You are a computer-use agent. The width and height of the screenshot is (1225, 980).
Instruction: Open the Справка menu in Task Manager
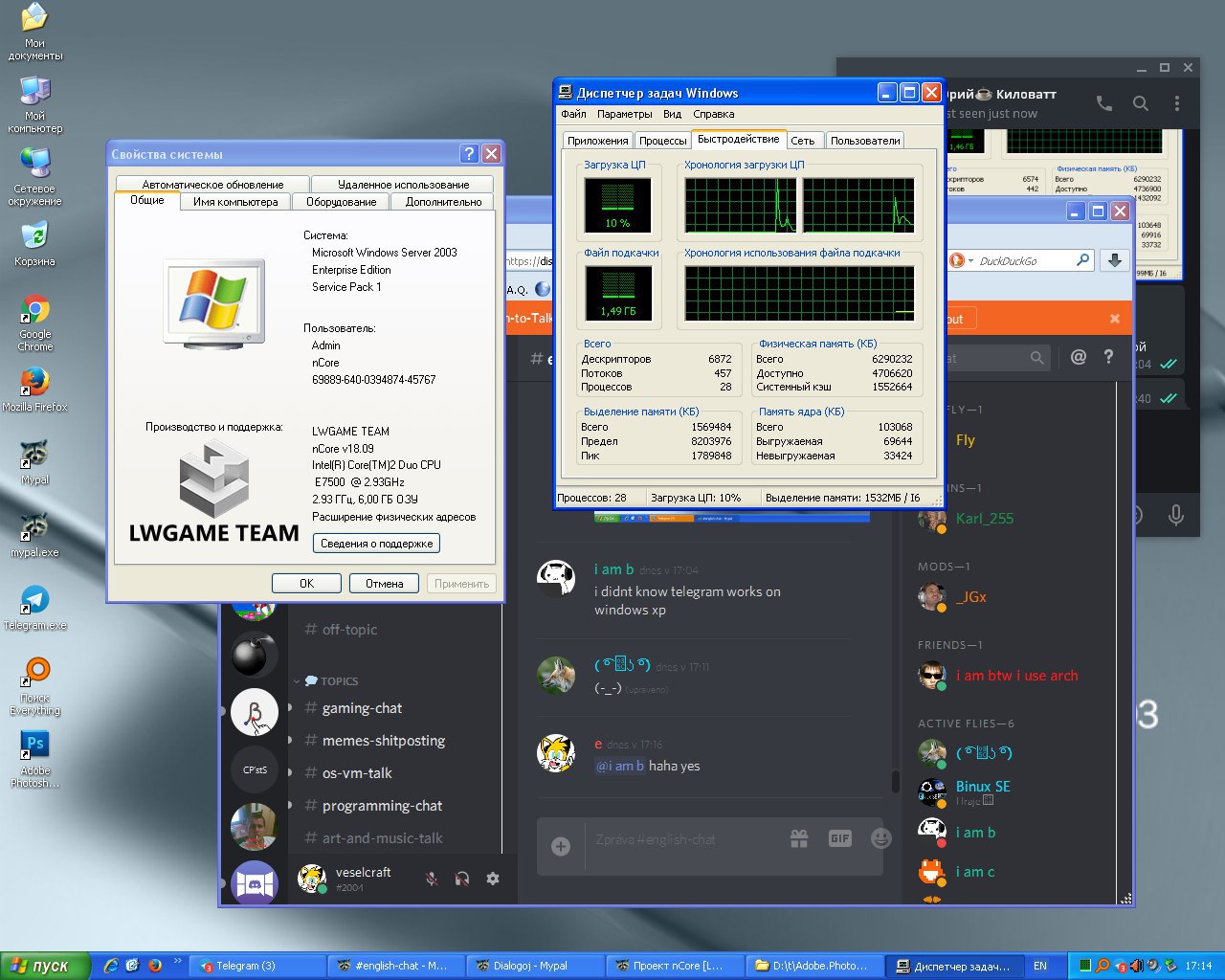714,114
